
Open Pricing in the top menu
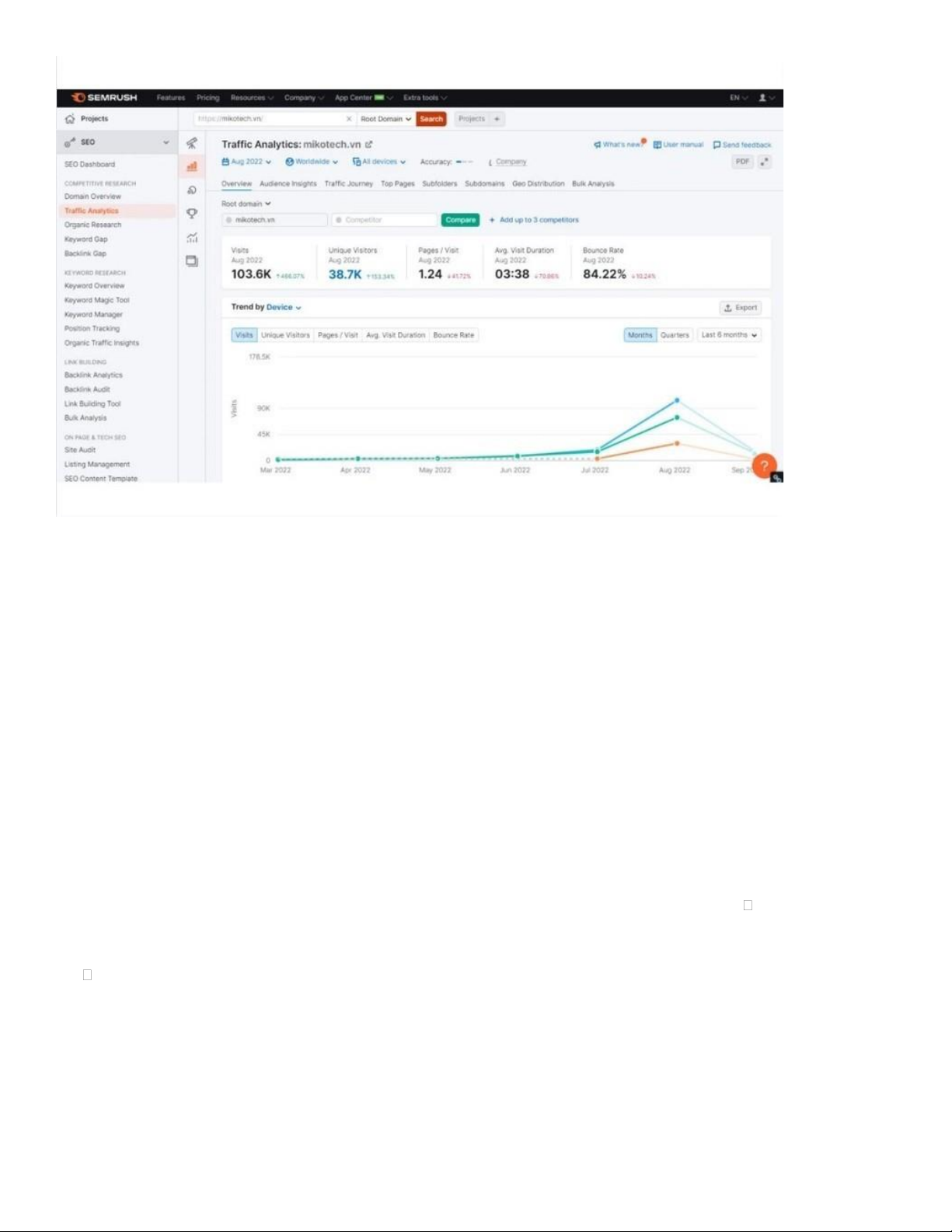[207, 98]
